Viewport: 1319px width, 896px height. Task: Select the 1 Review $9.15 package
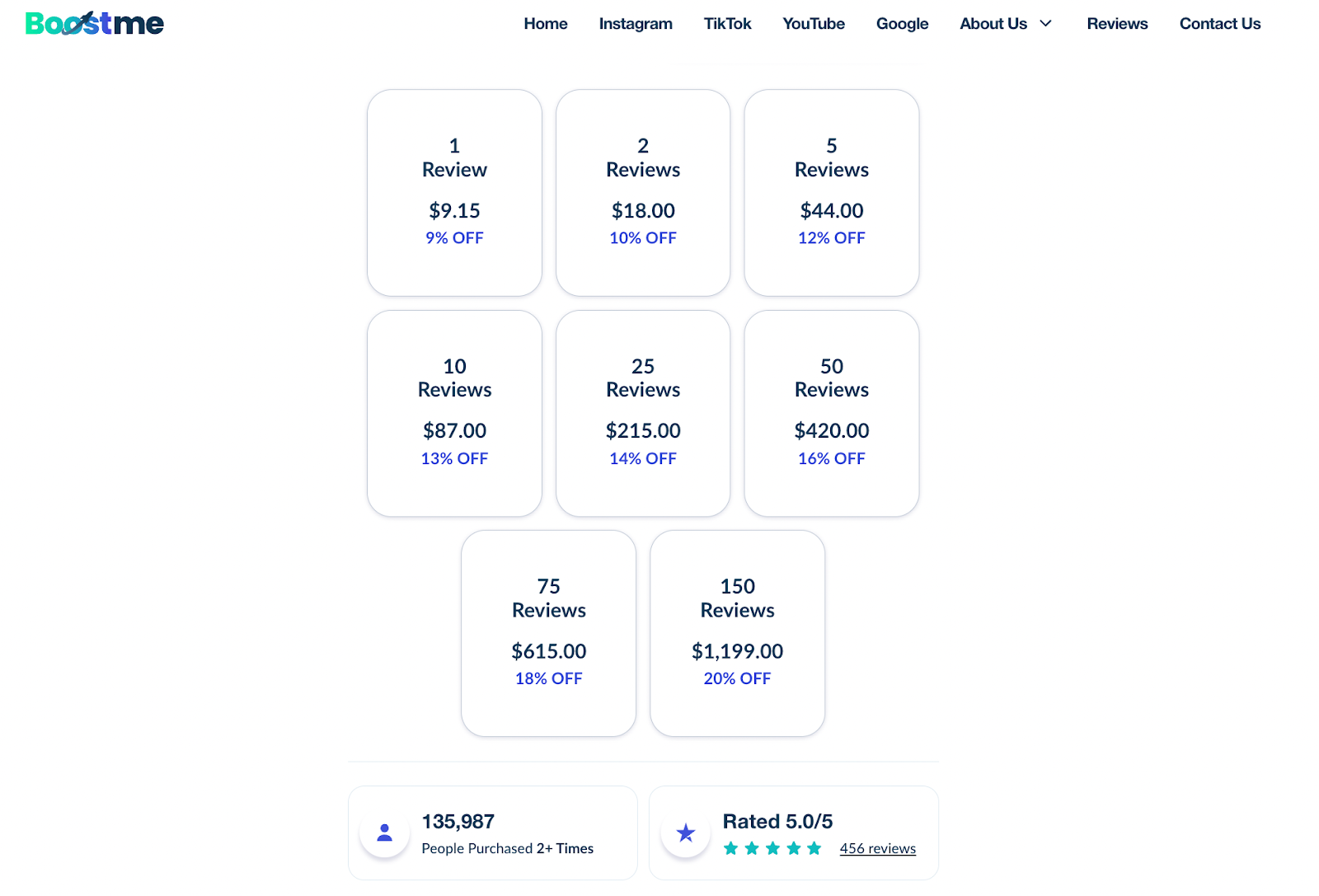pyautogui.click(x=454, y=193)
